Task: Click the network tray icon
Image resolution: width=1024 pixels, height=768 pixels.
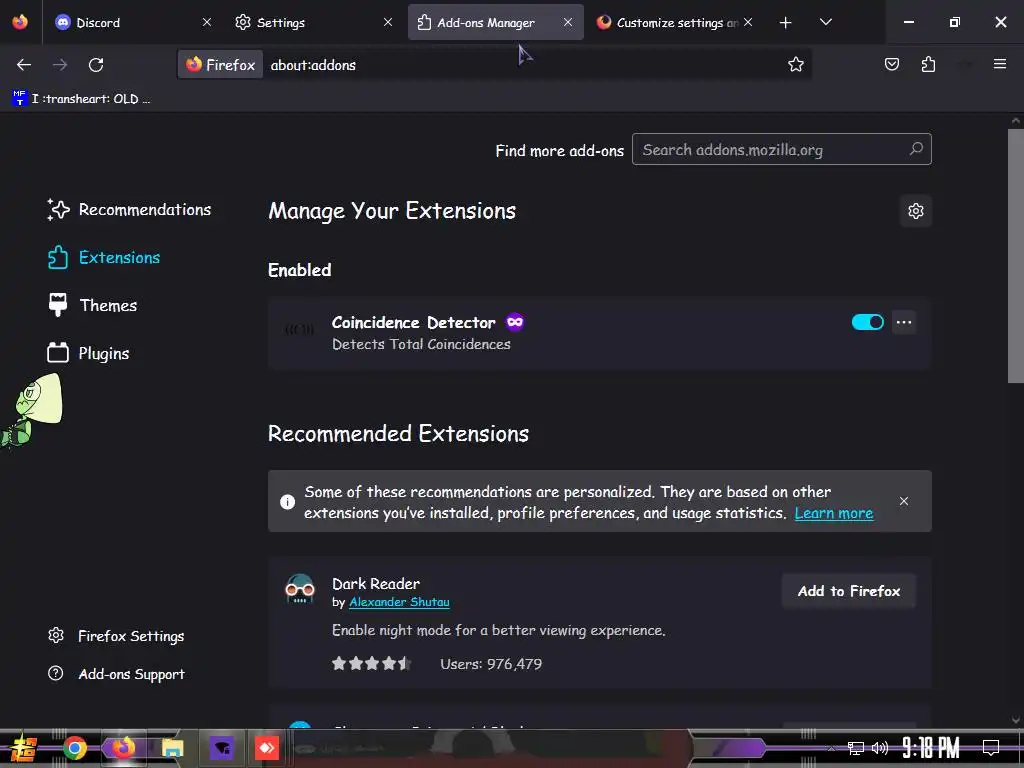Action: 856,748
